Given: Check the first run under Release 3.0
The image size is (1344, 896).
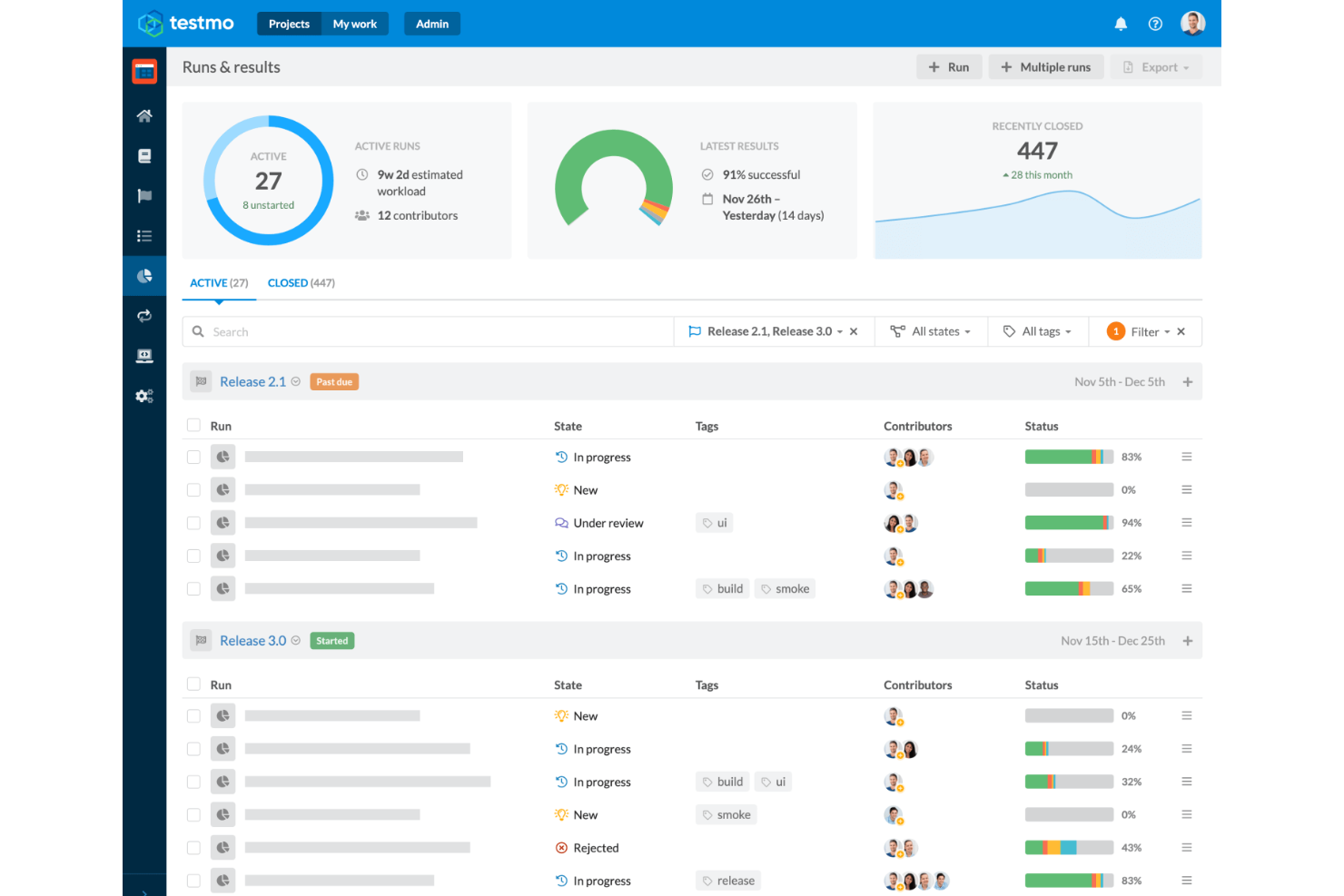Looking at the screenshot, I should [193, 715].
